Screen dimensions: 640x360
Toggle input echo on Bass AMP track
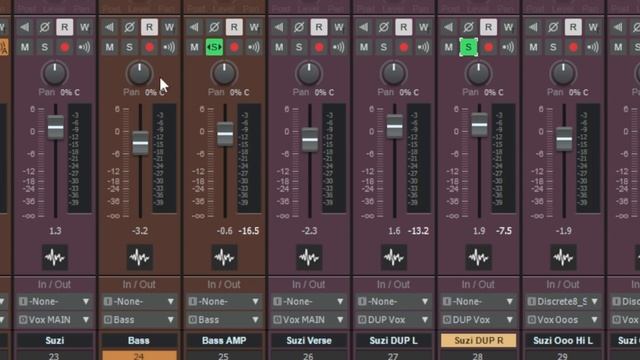point(254,47)
